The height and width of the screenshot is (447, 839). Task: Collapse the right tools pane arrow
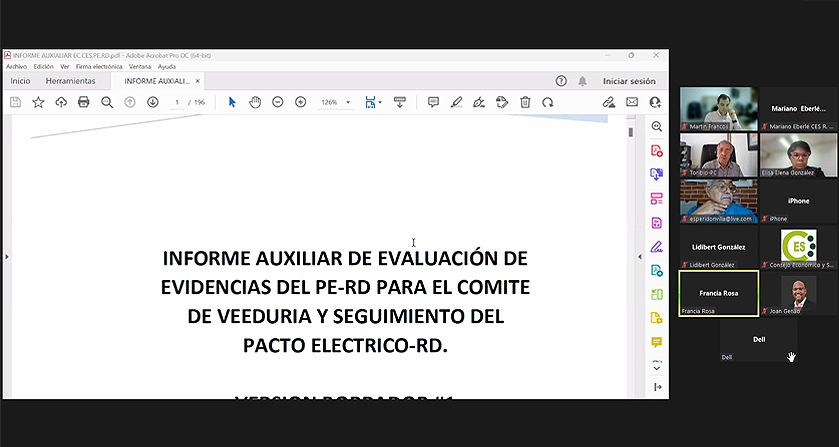(x=640, y=257)
